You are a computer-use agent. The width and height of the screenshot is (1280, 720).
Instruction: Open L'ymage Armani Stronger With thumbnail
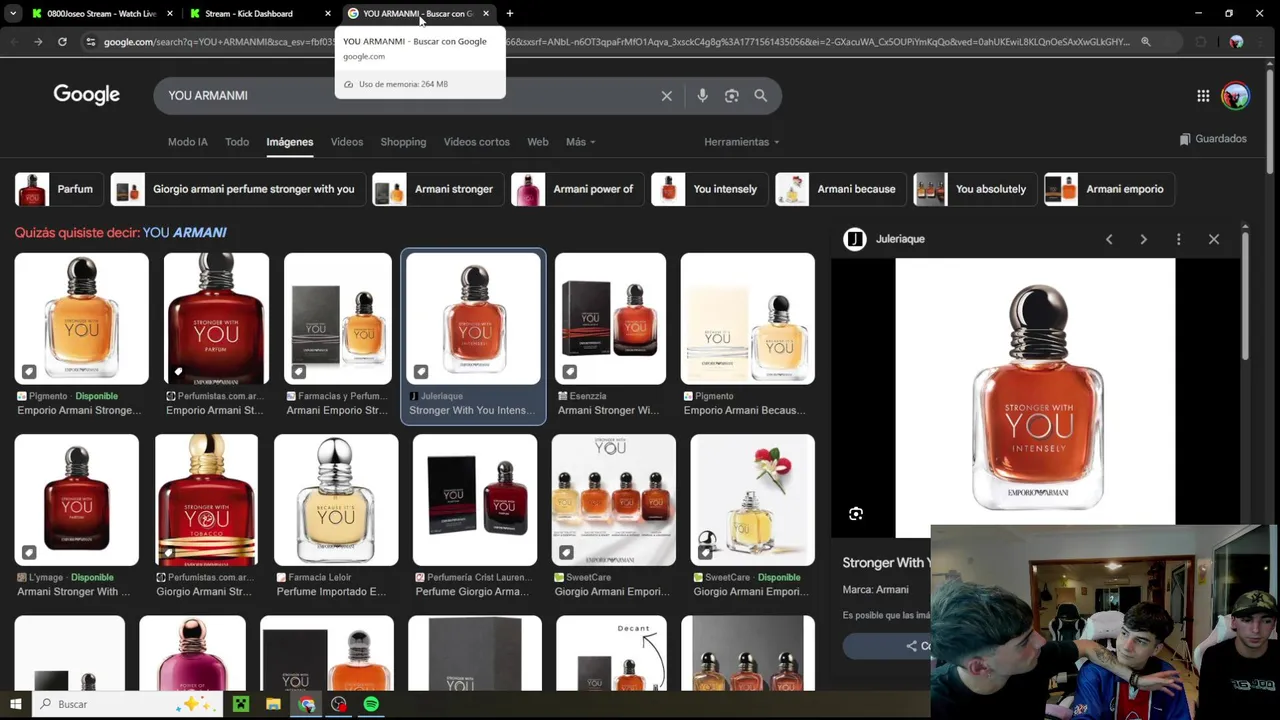(x=76, y=500)
